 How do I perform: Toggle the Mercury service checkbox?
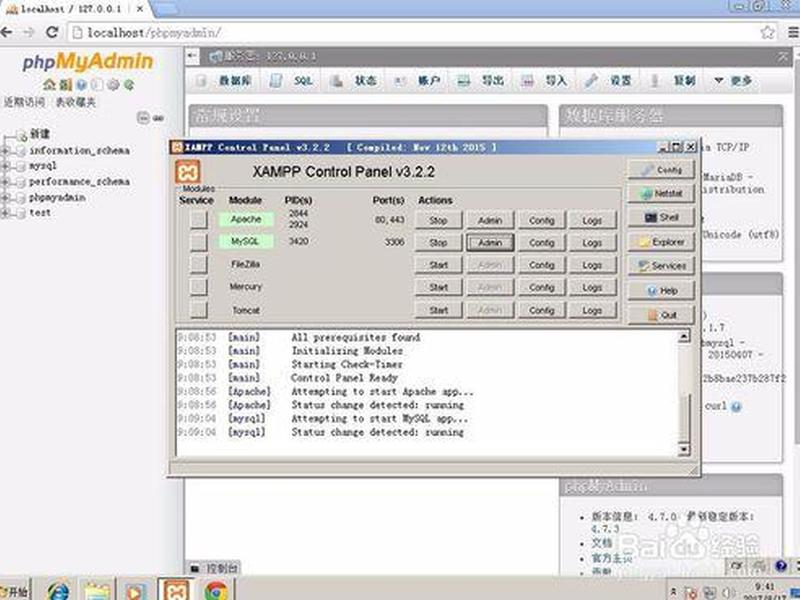pyautogui.click(x=199, y=287)
